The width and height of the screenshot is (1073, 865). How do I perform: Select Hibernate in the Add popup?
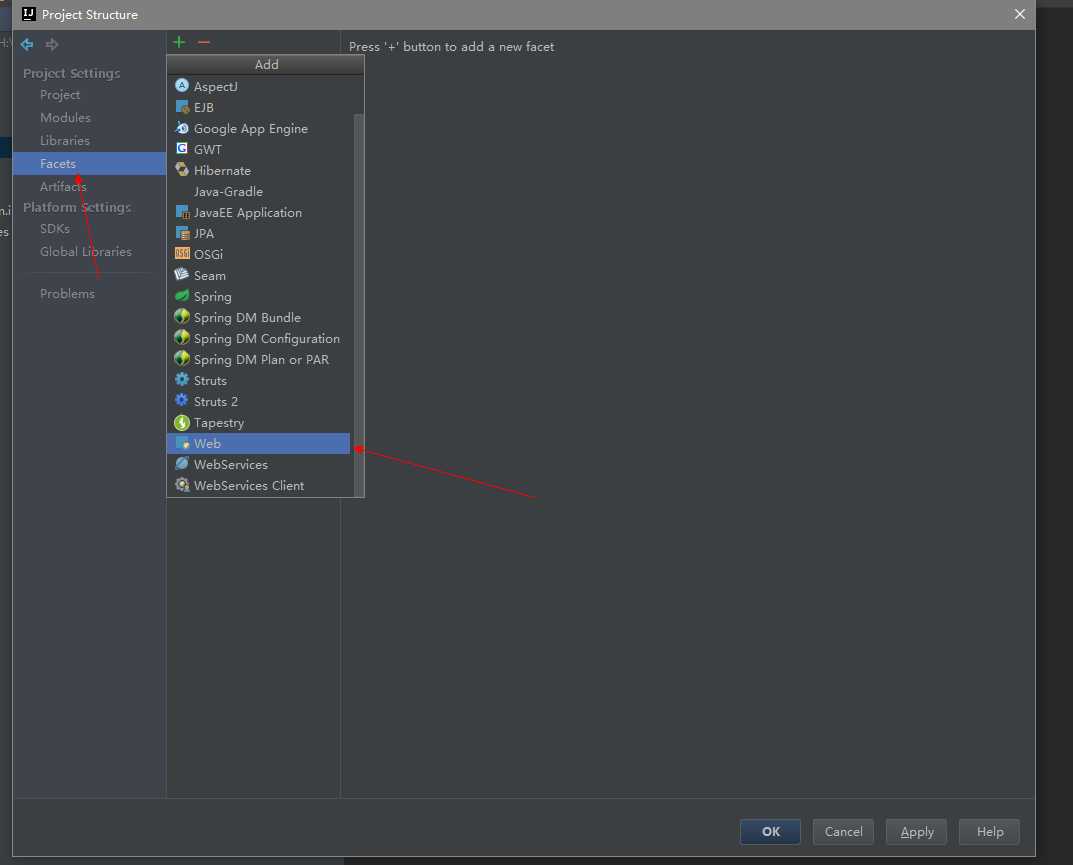tap(260, 170)
